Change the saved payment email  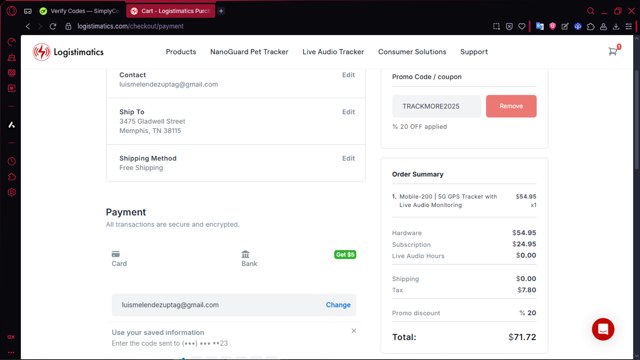point(338,305)
